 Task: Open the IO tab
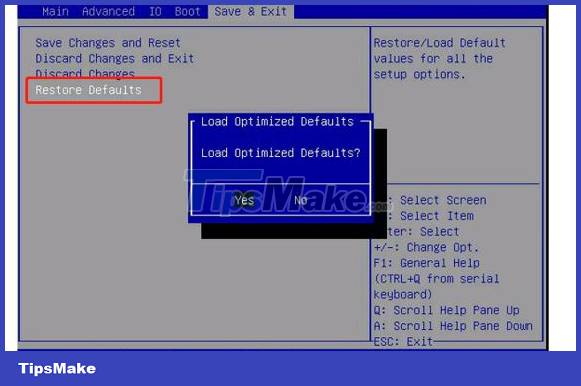coord(155,11)
